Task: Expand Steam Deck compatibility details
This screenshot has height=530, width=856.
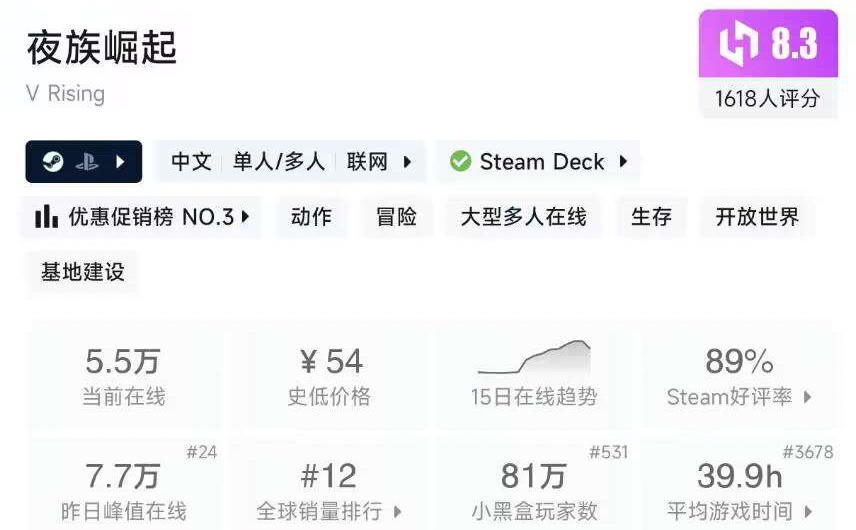Action: point(623,162)
